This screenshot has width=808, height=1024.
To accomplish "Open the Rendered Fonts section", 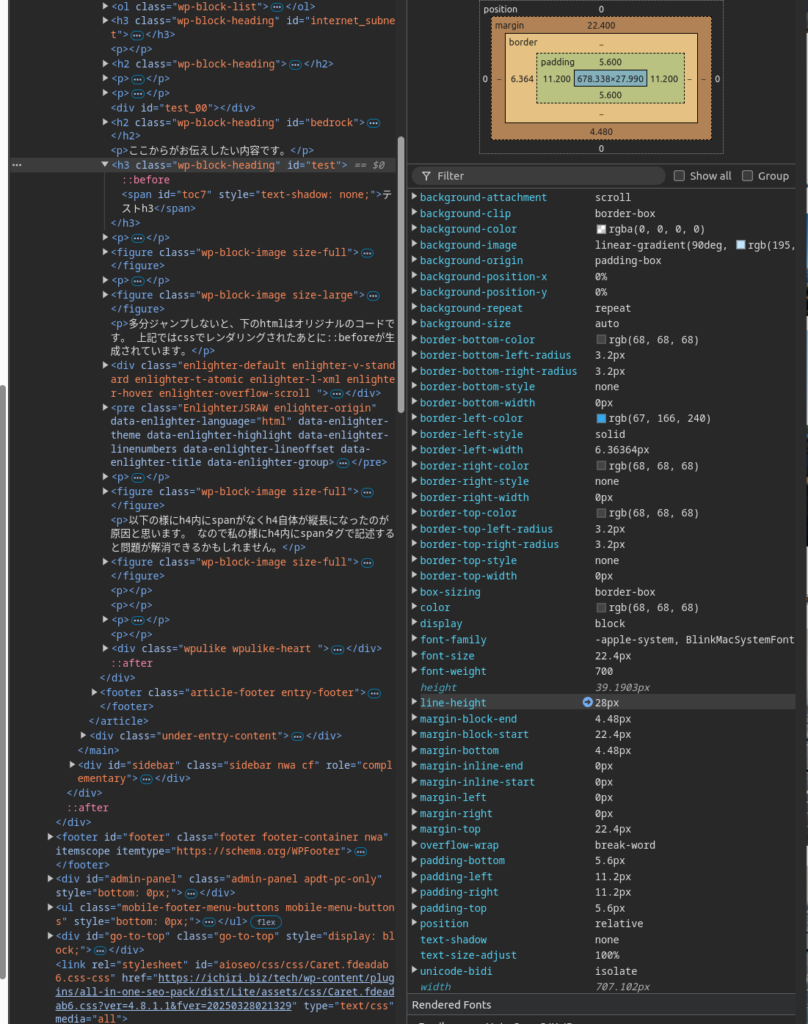I will [x=451, y=1005].
